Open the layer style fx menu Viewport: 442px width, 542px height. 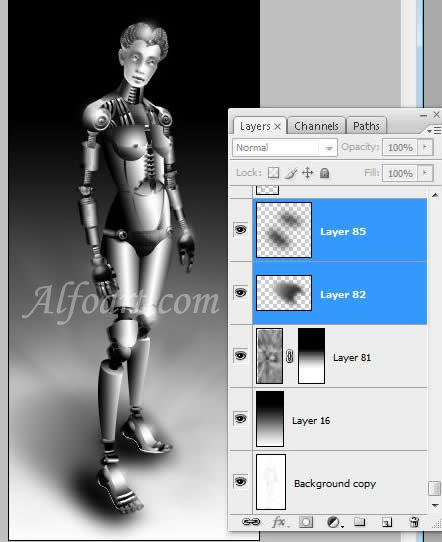(280, 522)
